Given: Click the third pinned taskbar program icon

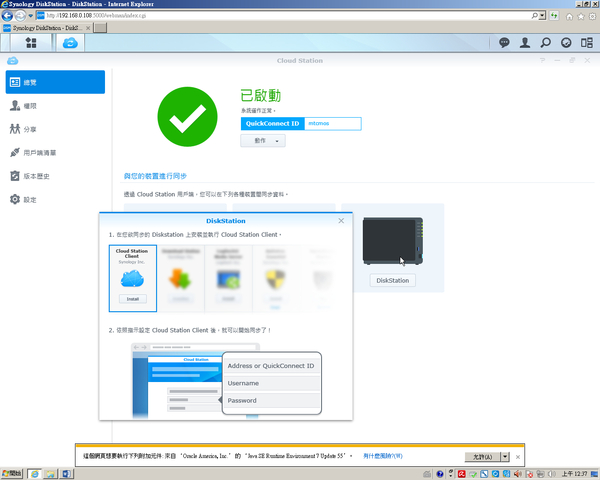Looking at the screenshot, I should point(66,474).
